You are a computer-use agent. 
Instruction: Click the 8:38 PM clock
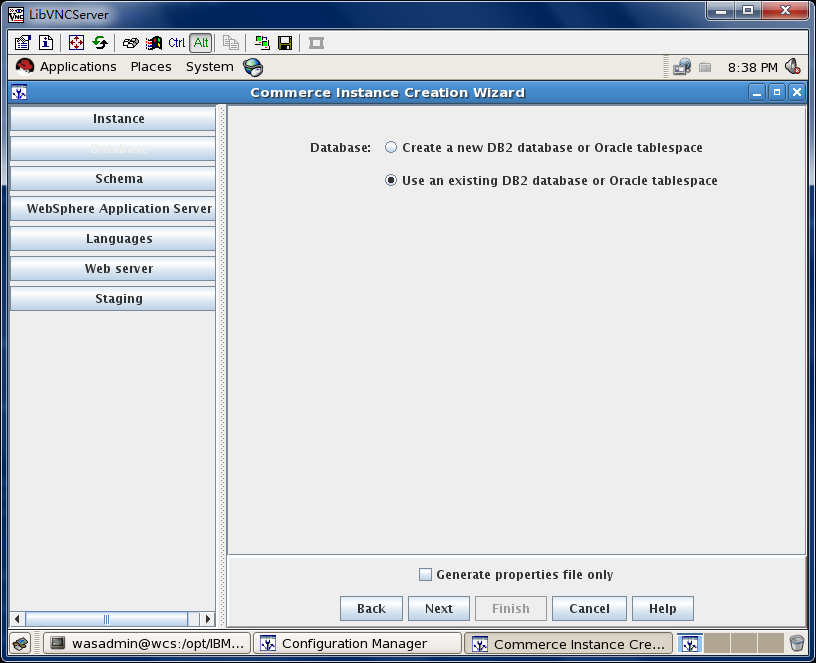pyautogui.click(x=753, y=68)
